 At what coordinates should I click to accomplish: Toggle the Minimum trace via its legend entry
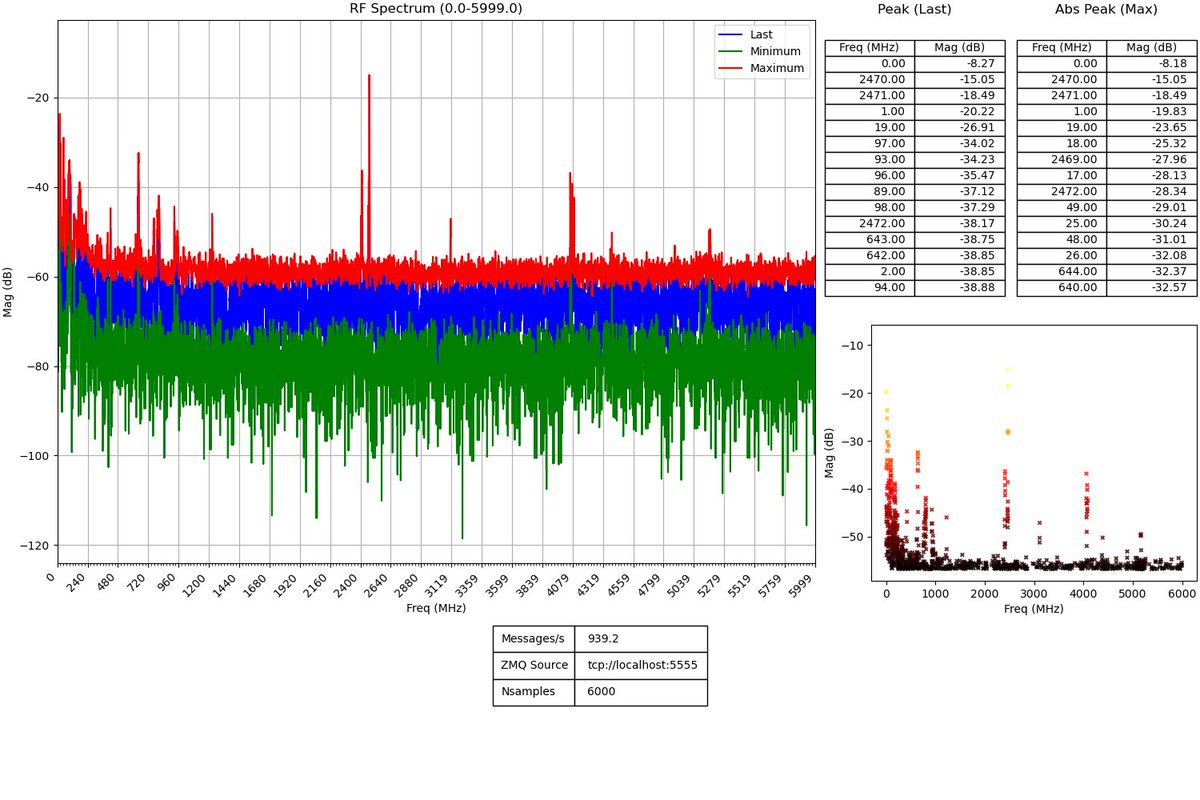[x=774, y=51]
